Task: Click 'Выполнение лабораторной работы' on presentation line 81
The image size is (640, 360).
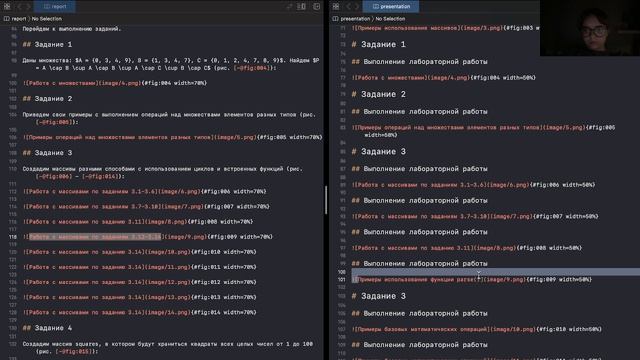Action: click(425, 112)
